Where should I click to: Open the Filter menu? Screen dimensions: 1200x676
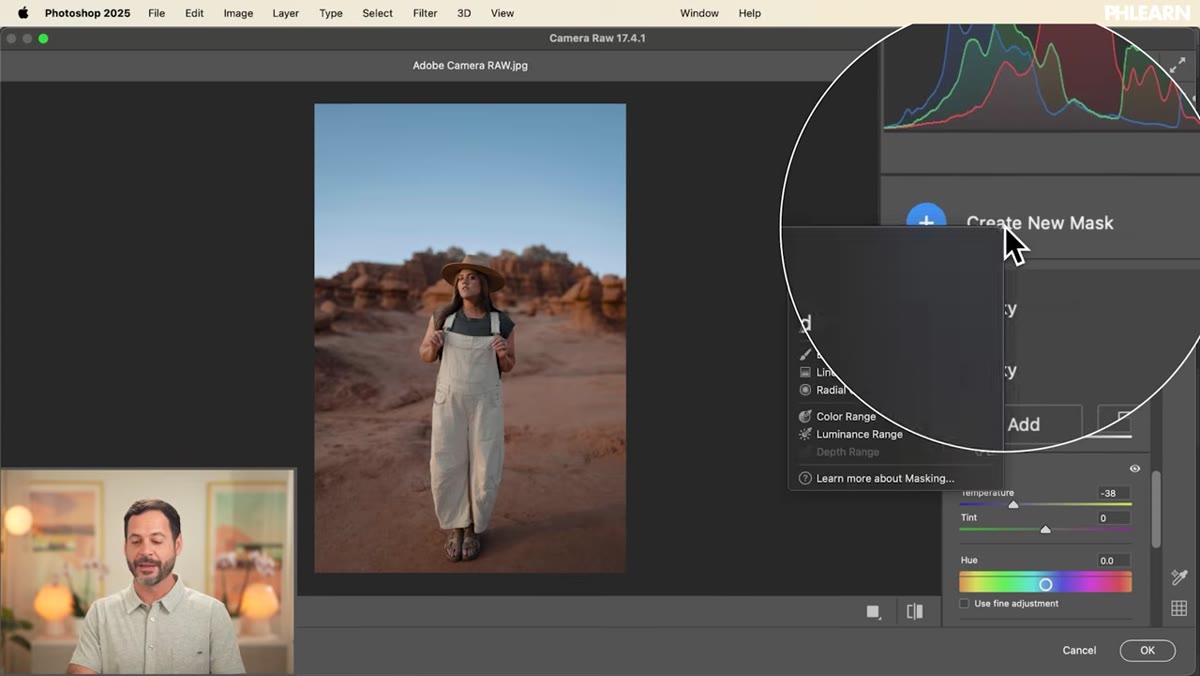pos(425,13)
